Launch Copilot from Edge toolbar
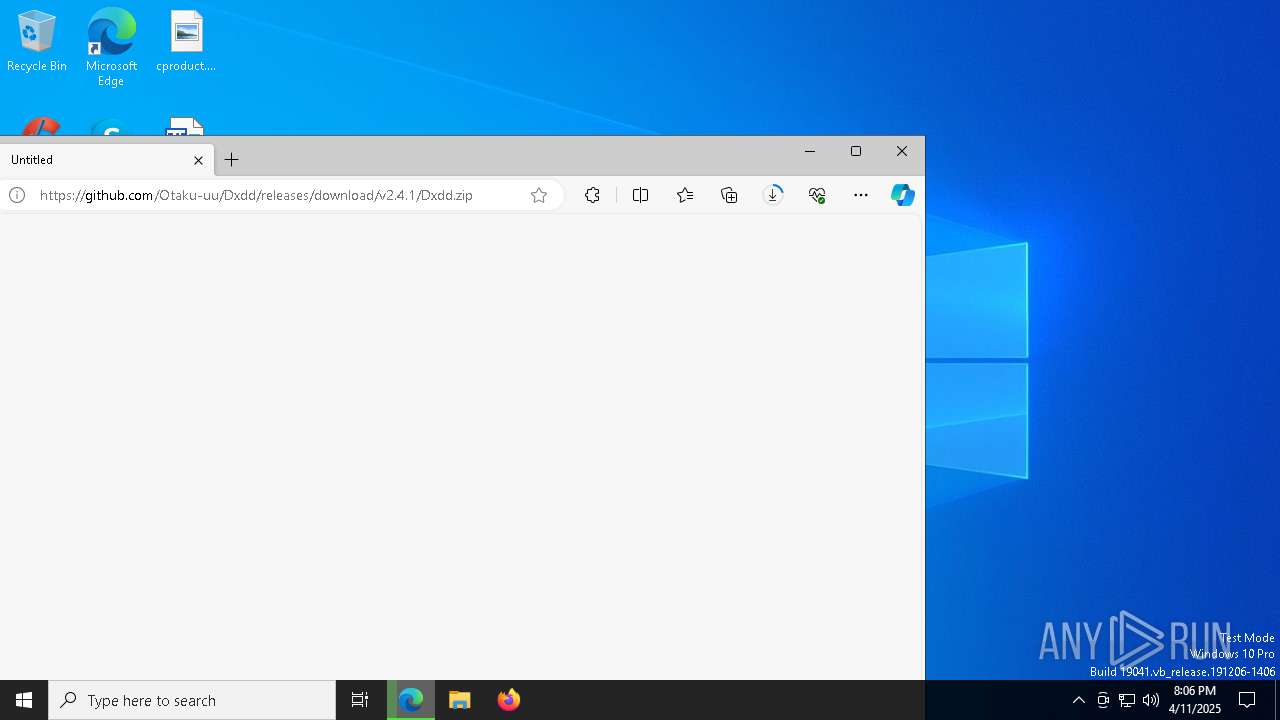 pyautogui.click(x=903, y=195)
